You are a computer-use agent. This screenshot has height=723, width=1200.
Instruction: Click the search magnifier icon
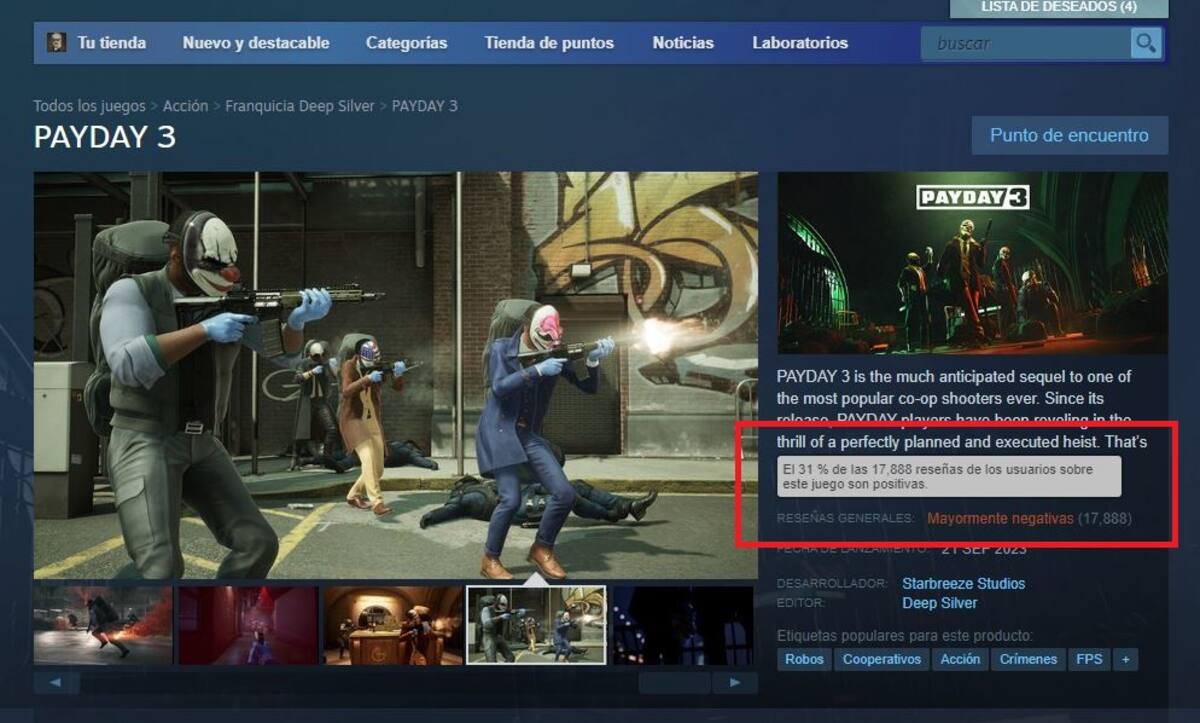click(x=1146, y=43)
